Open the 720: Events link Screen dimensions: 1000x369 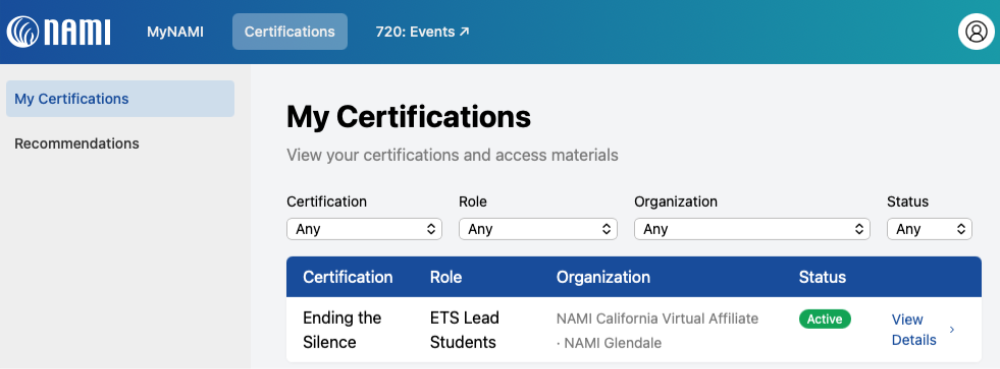coord(422,31)
